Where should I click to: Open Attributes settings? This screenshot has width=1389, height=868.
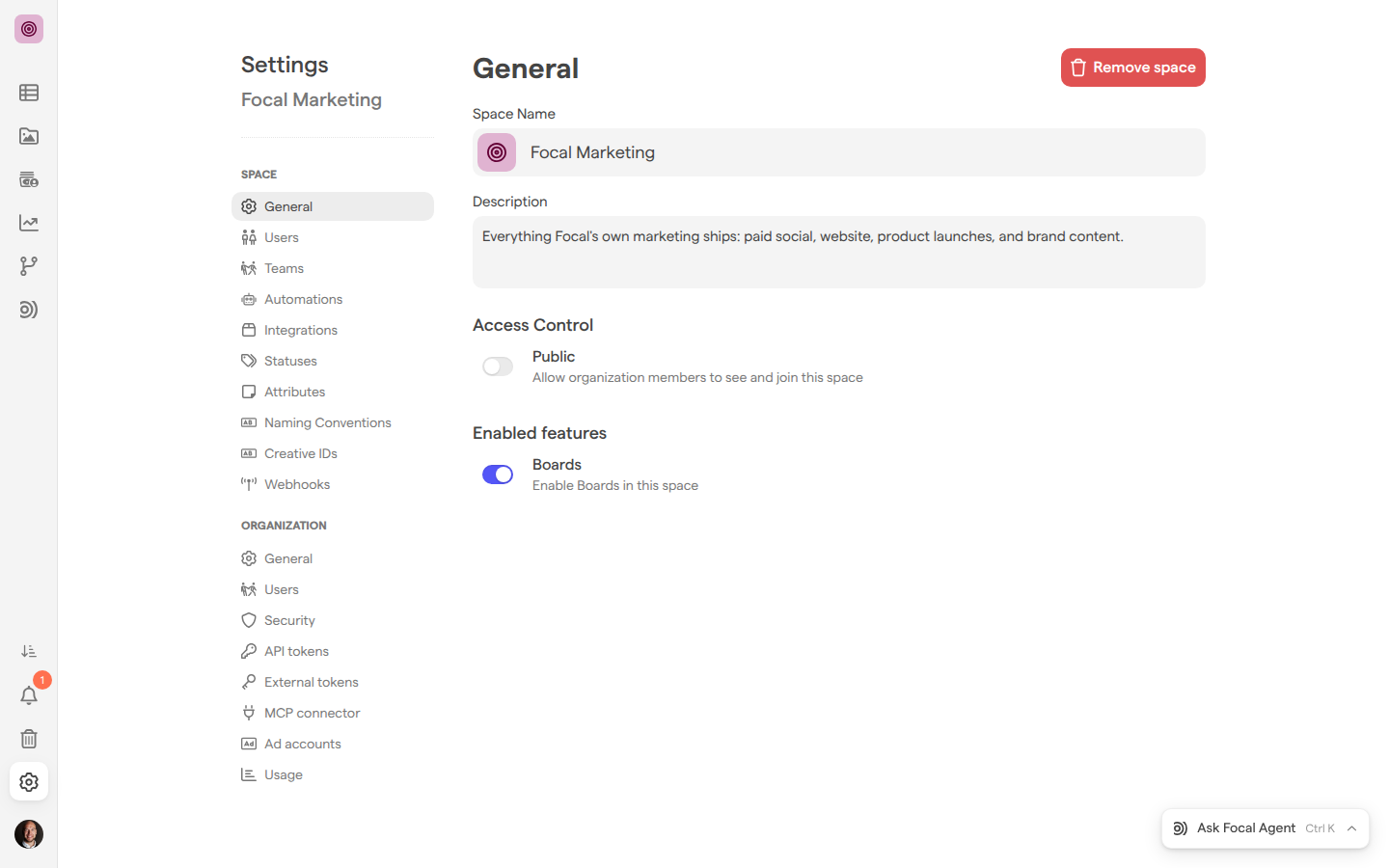(x=333, y=392)
